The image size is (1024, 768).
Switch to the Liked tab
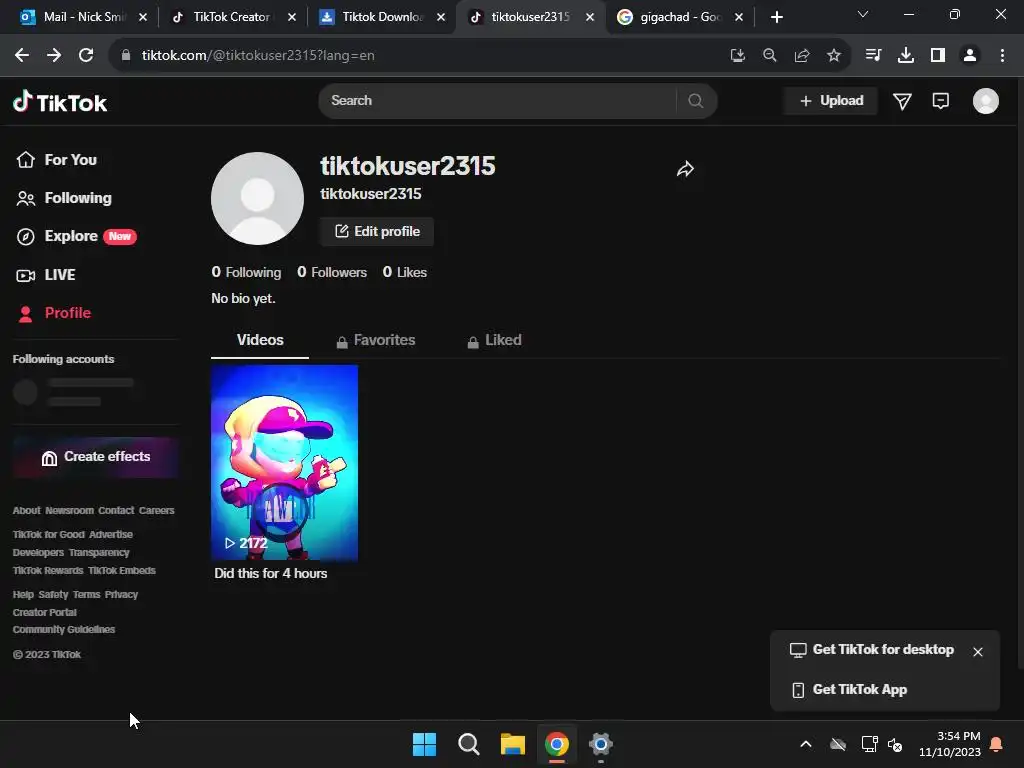[494, 340]
